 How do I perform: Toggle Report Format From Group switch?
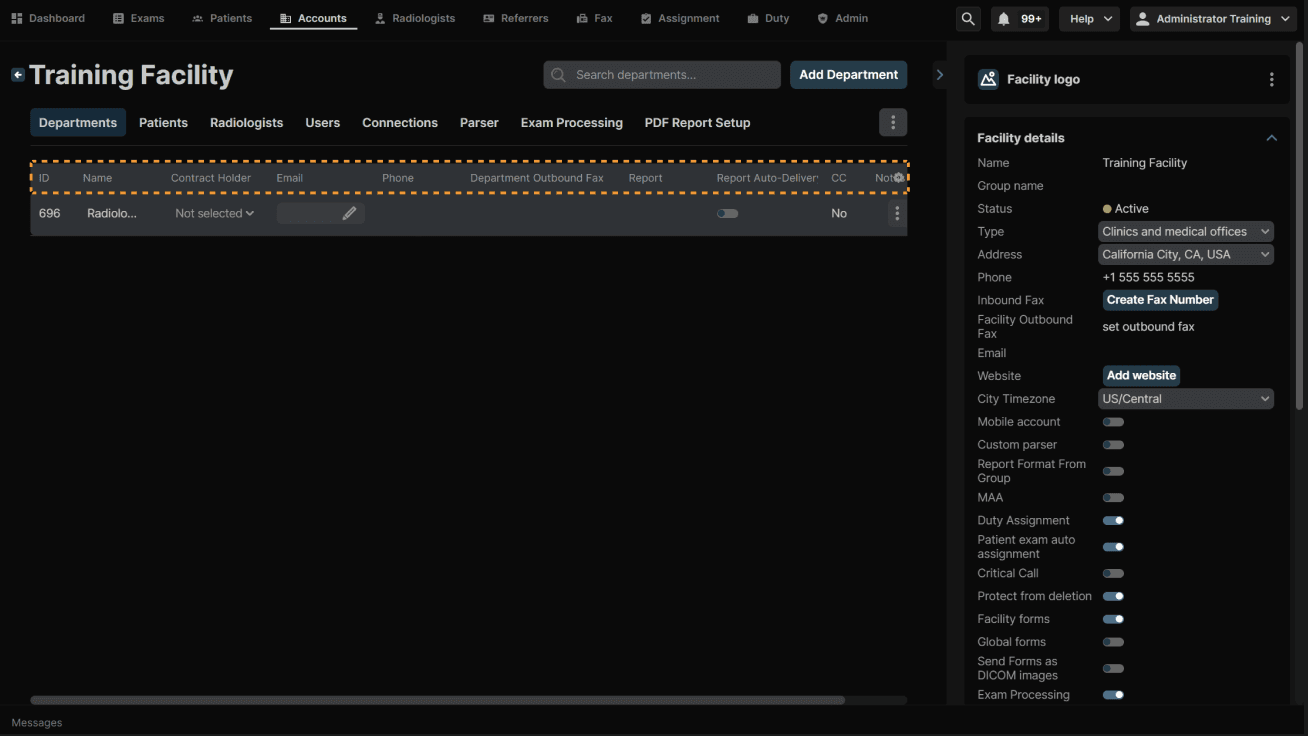coord(1113,471)
